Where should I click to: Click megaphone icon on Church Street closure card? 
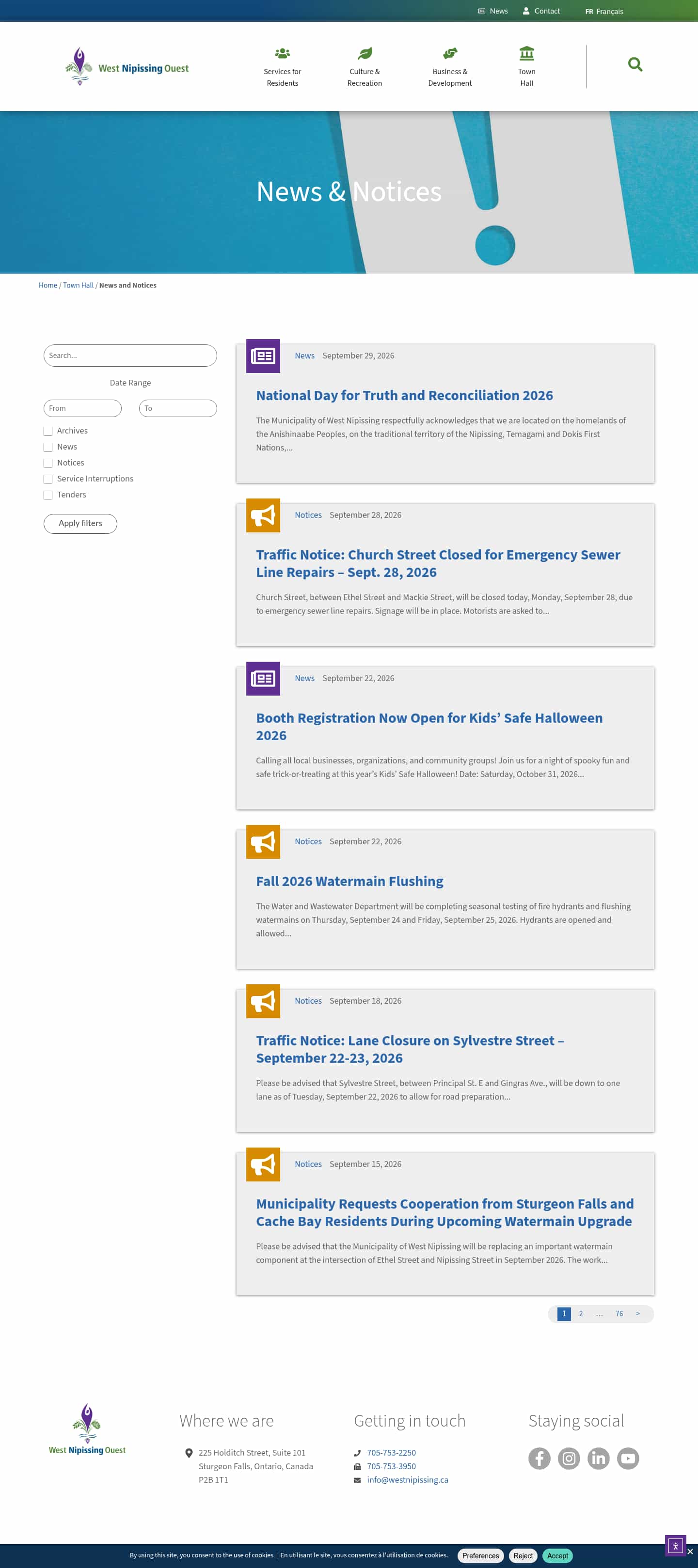pos(263,515)
